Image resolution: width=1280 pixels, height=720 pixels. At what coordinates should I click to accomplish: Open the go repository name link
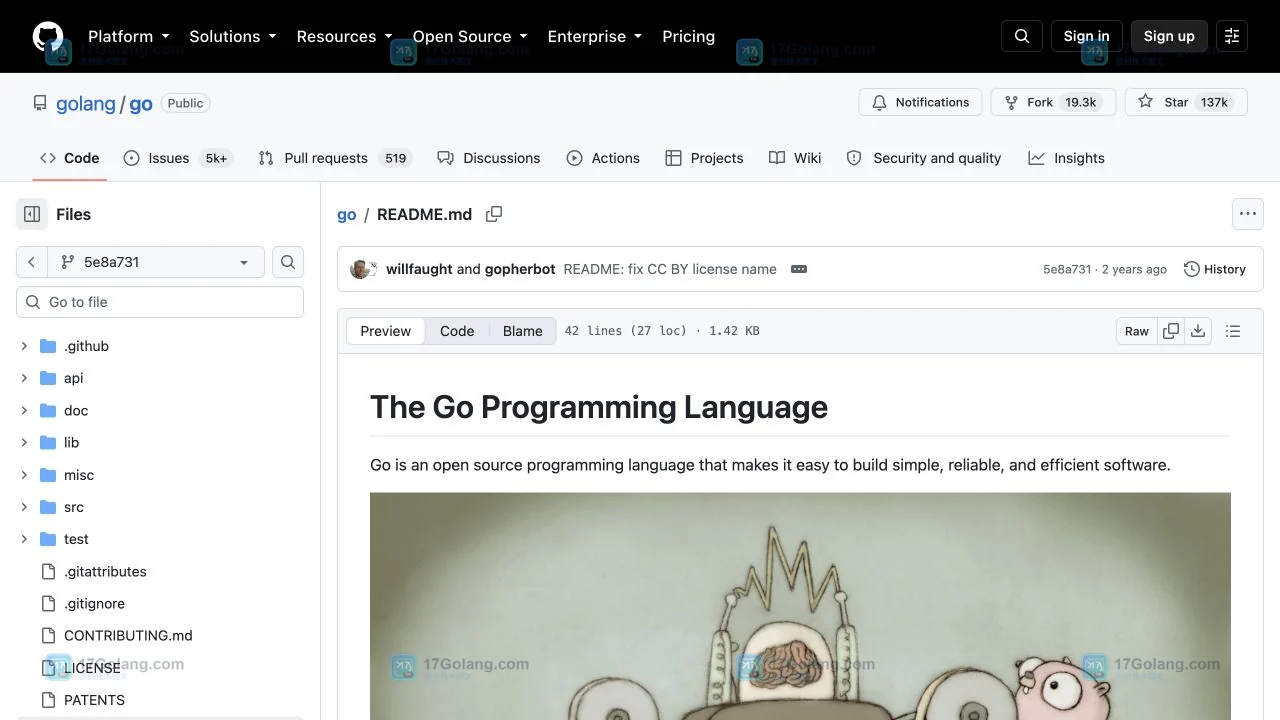pos(141,103)
